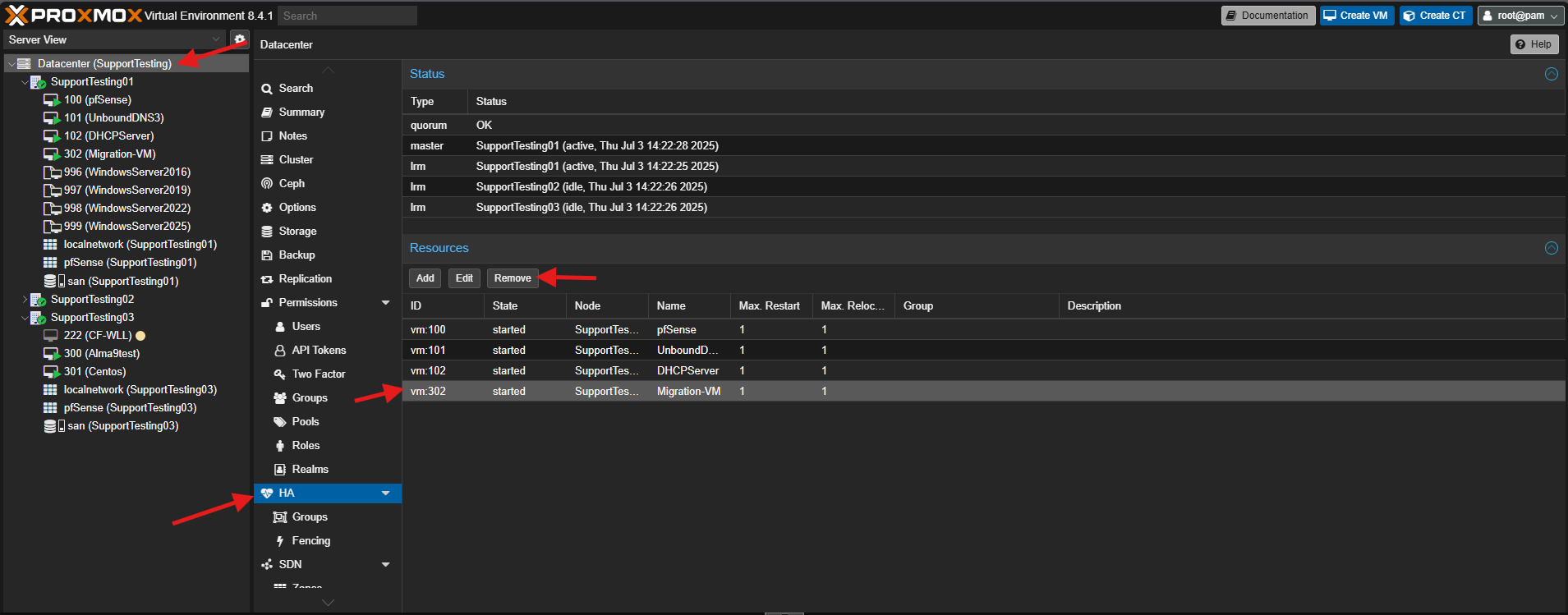Open the Pools menu item

tap(329, 422)
